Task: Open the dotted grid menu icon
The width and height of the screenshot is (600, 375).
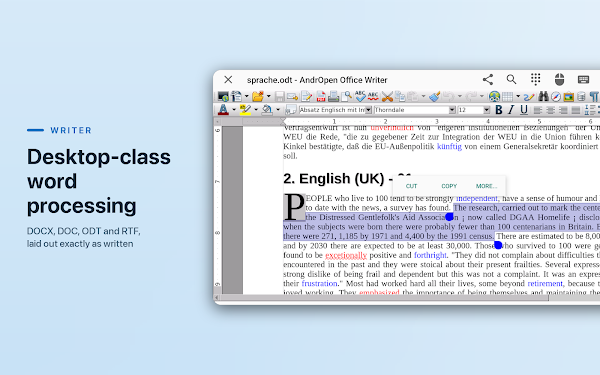Action: point(536,79)
